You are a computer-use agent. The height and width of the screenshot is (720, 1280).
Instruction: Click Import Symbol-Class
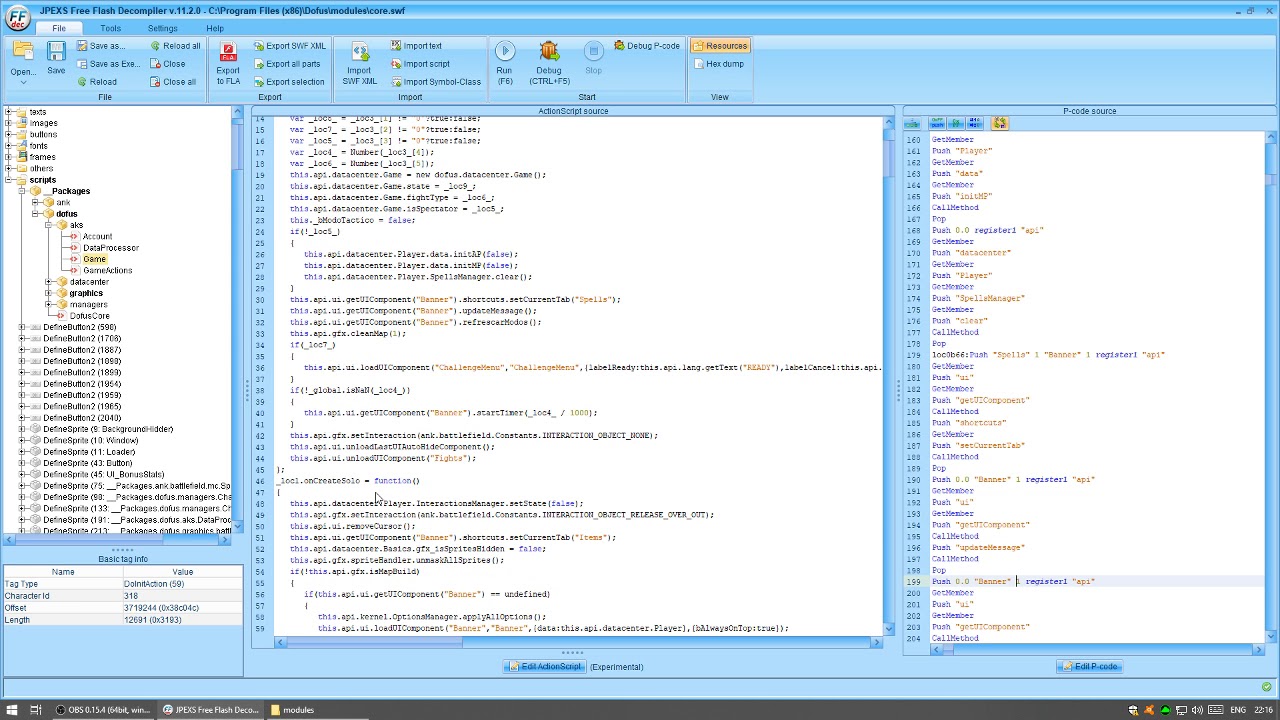click(435, 82)
